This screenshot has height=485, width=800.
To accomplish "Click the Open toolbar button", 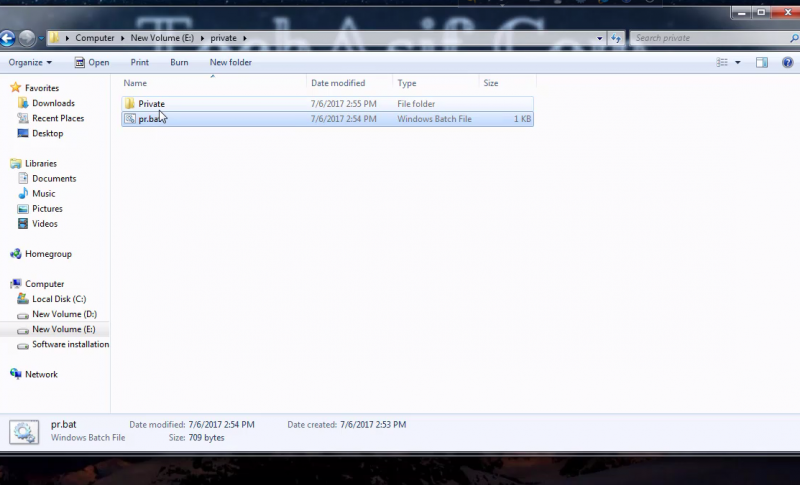I will (92, 62).
